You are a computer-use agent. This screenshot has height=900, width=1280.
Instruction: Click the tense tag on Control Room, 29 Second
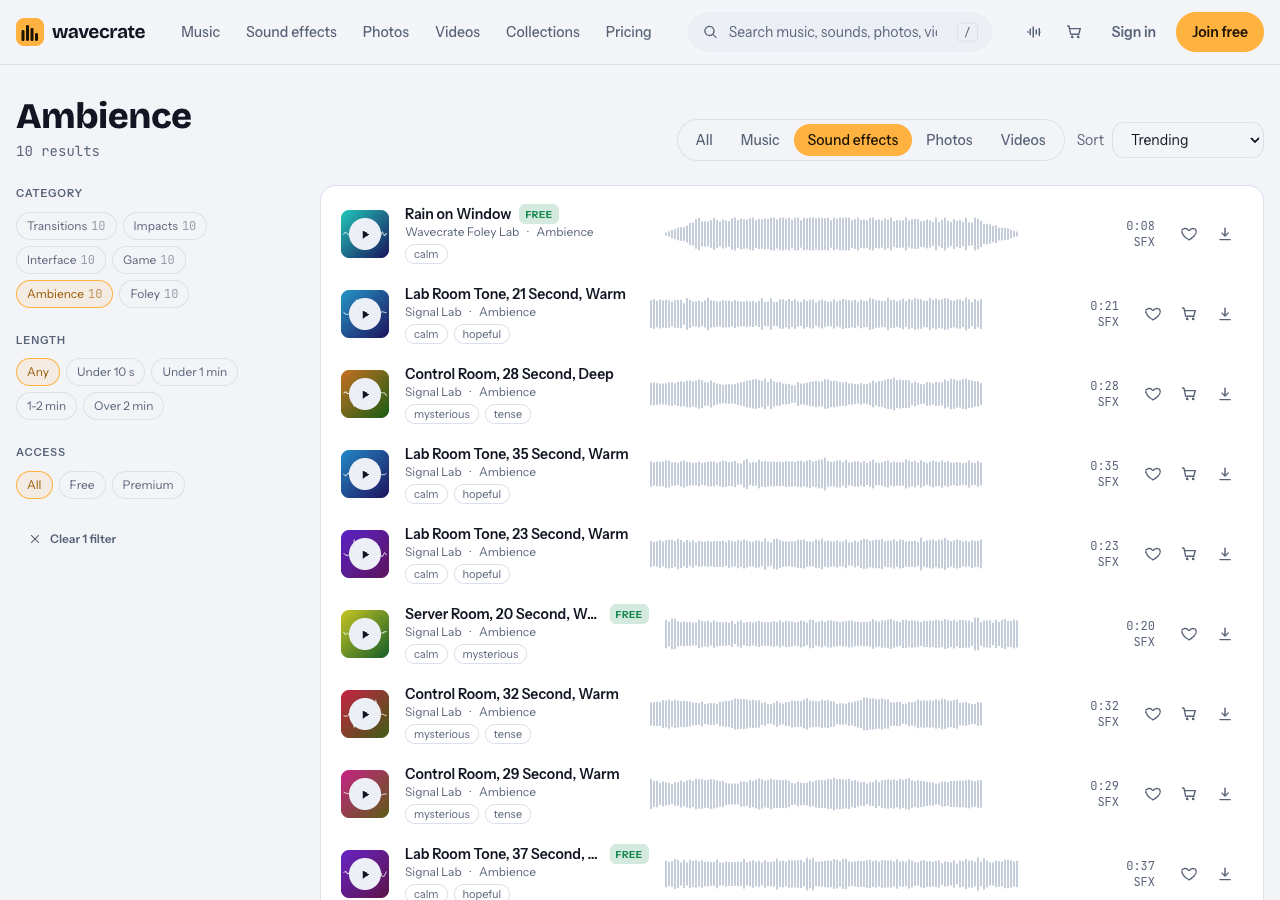click(x=508, y=814)
